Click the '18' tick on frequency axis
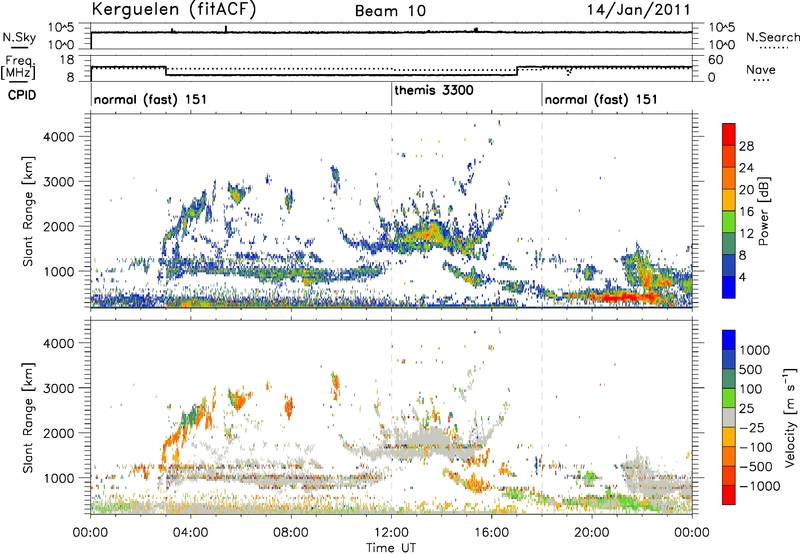The height and width of the screenshot is (554, 800). point(67,60)
